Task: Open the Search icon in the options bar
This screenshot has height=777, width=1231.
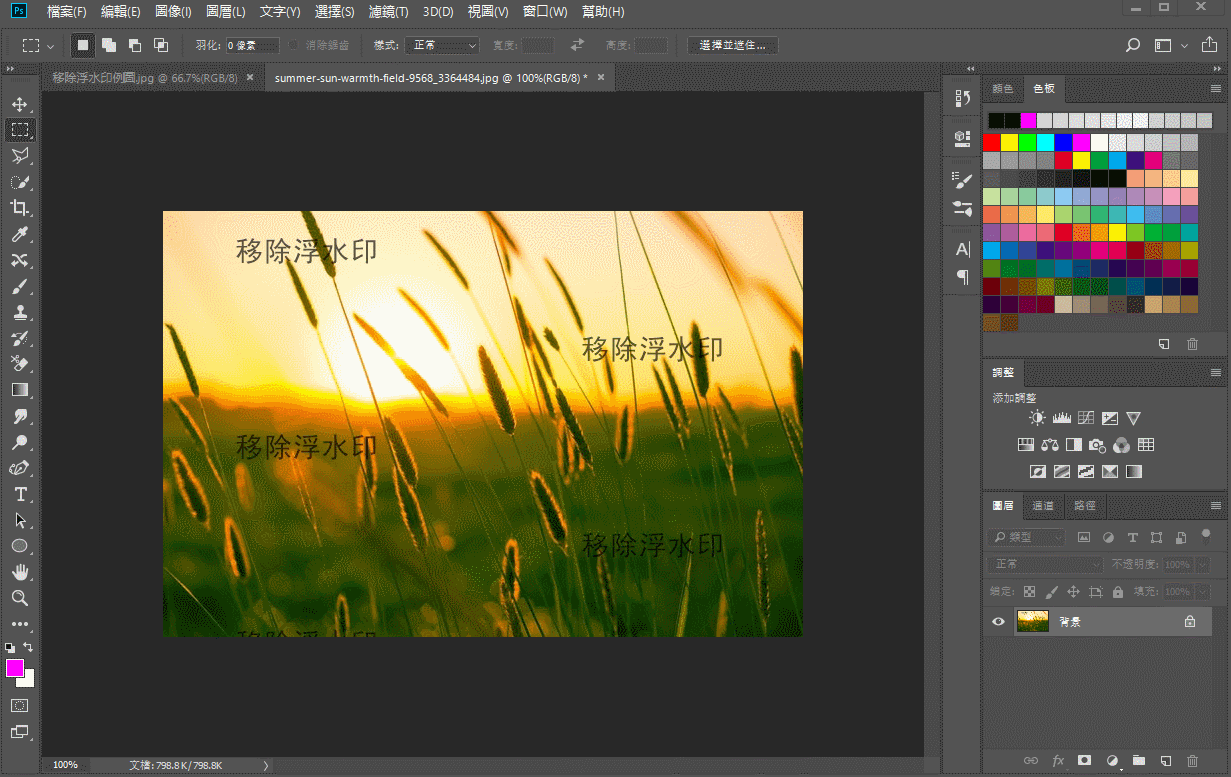Action: tap(1133, 45)
